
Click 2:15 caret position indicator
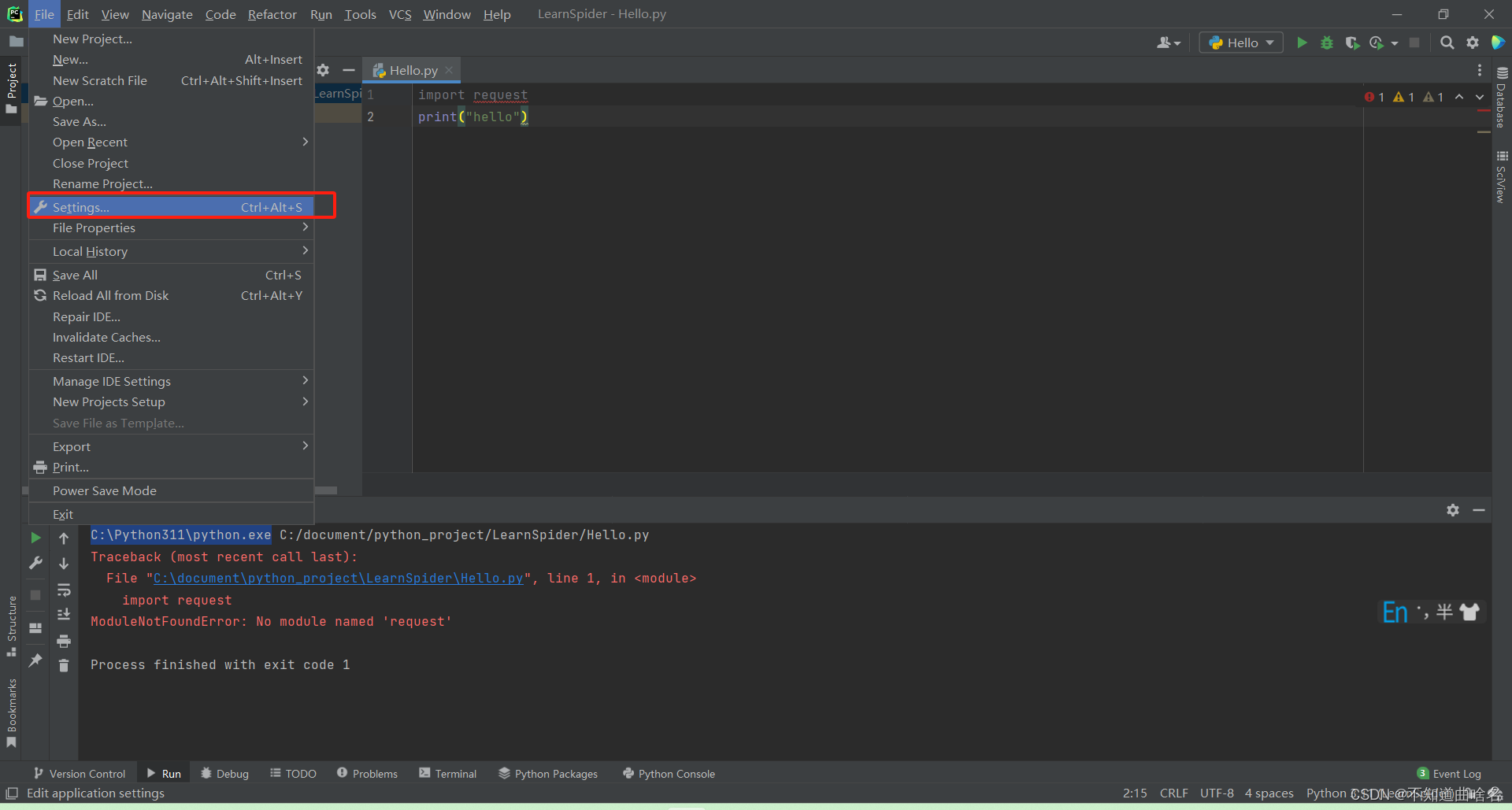[1135, 793]
